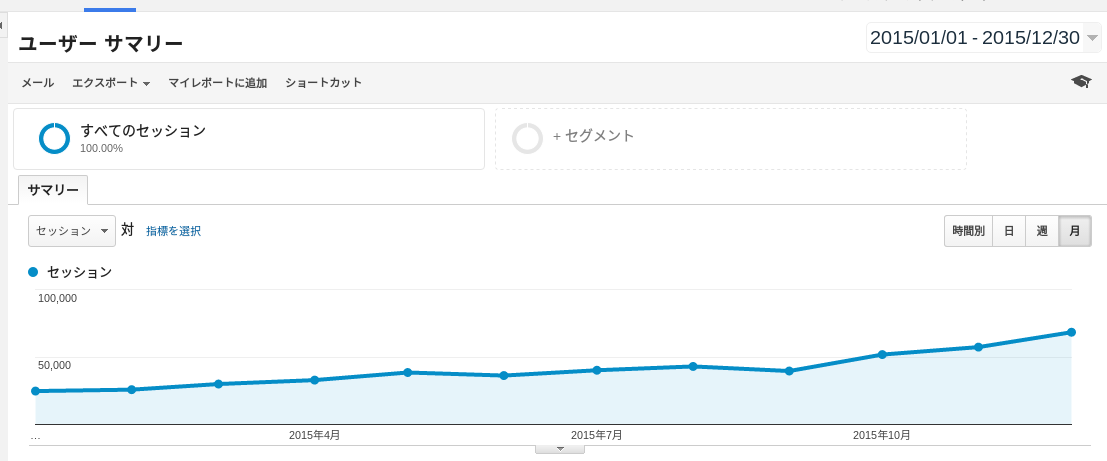Collapse the left sidebar arrow

pyautogui.click(x=3, y=24)
